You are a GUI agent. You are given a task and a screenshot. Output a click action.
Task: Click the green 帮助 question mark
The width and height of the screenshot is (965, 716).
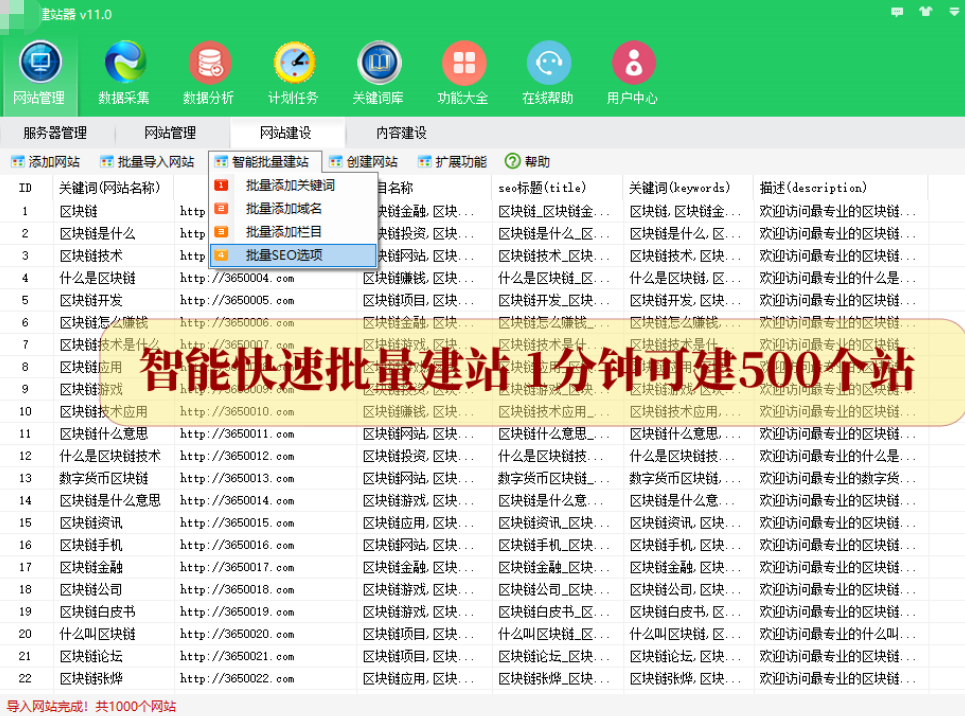pos(513,161)
